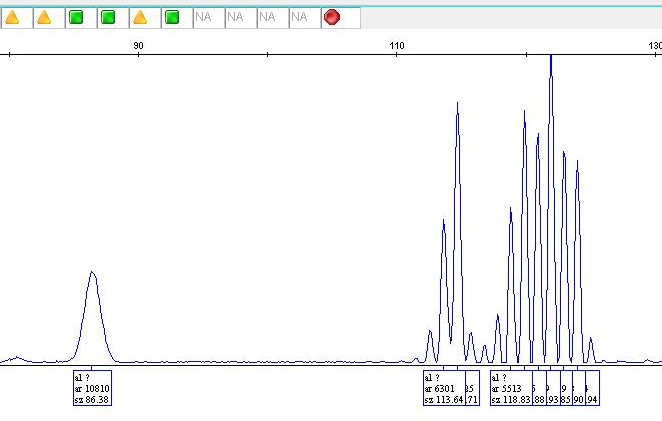
Task: Click the fourth NA quality cell
Action: pyautogui.click(x=300, y=17)
